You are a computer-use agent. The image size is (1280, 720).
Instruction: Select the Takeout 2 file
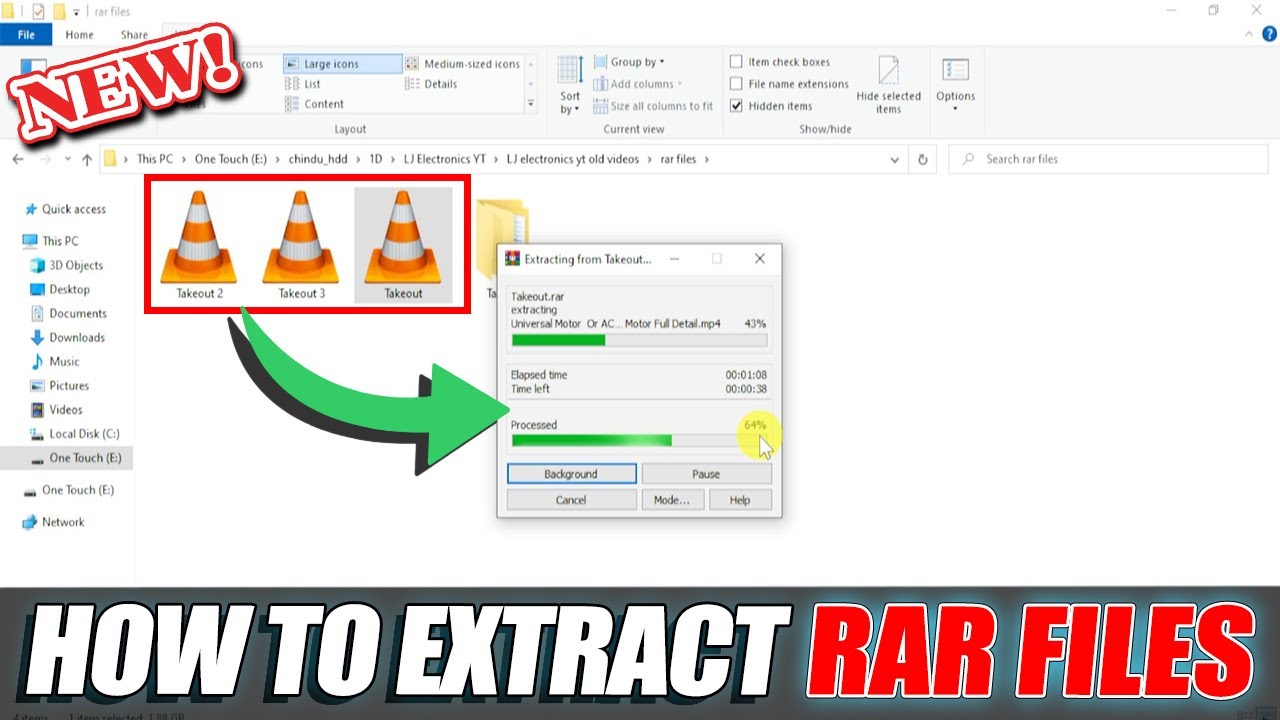tap(199, 245)
